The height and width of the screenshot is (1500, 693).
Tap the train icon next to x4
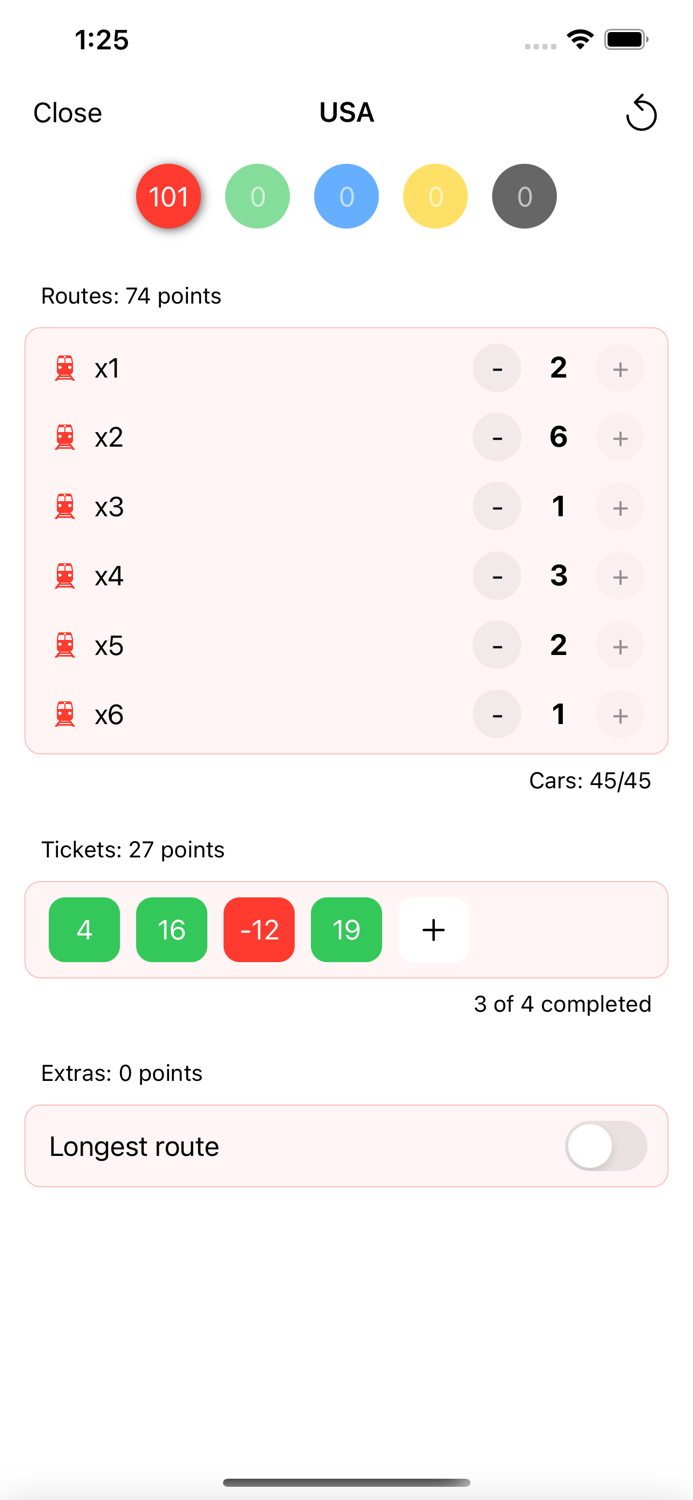[65, 576]
